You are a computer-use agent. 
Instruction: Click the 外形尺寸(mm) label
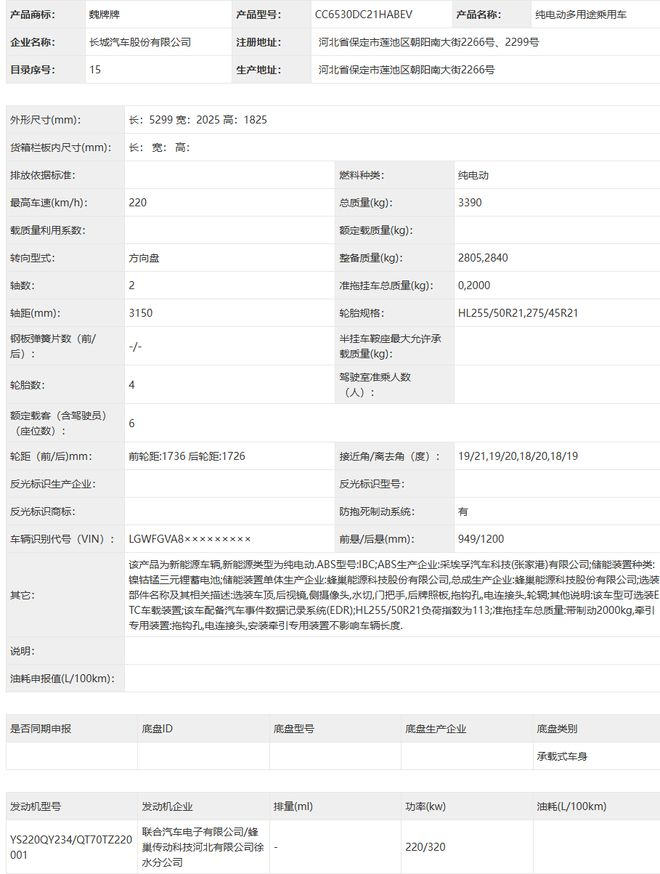45,120
